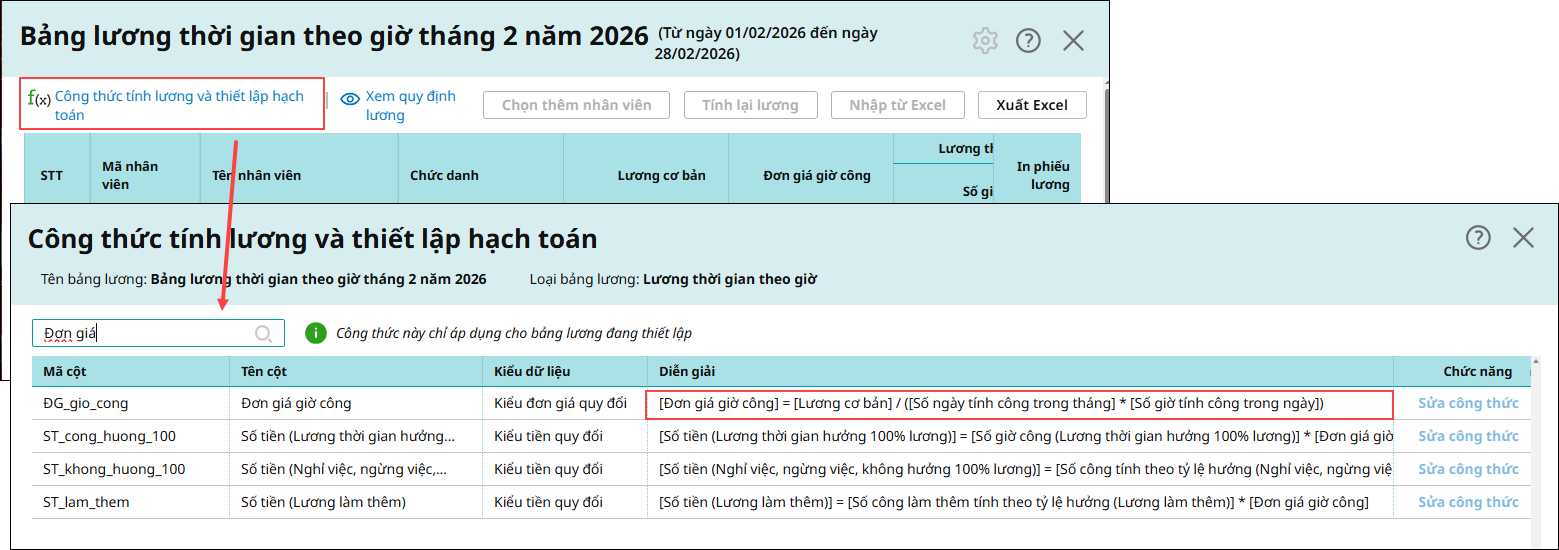This screenshot has height=550, width=1559.
Task: Open 'Công thức tính lương và thiết lập hạch toán'
Action: 178,105
